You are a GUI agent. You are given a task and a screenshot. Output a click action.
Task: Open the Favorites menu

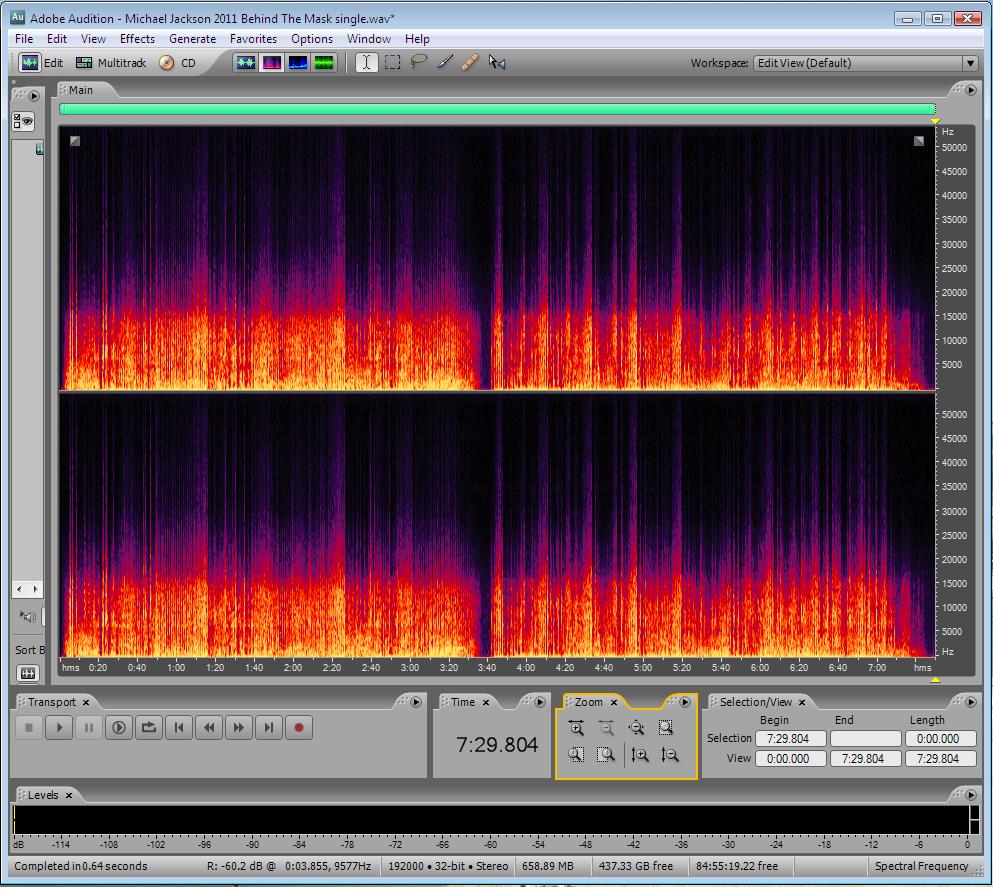(253, 39)
